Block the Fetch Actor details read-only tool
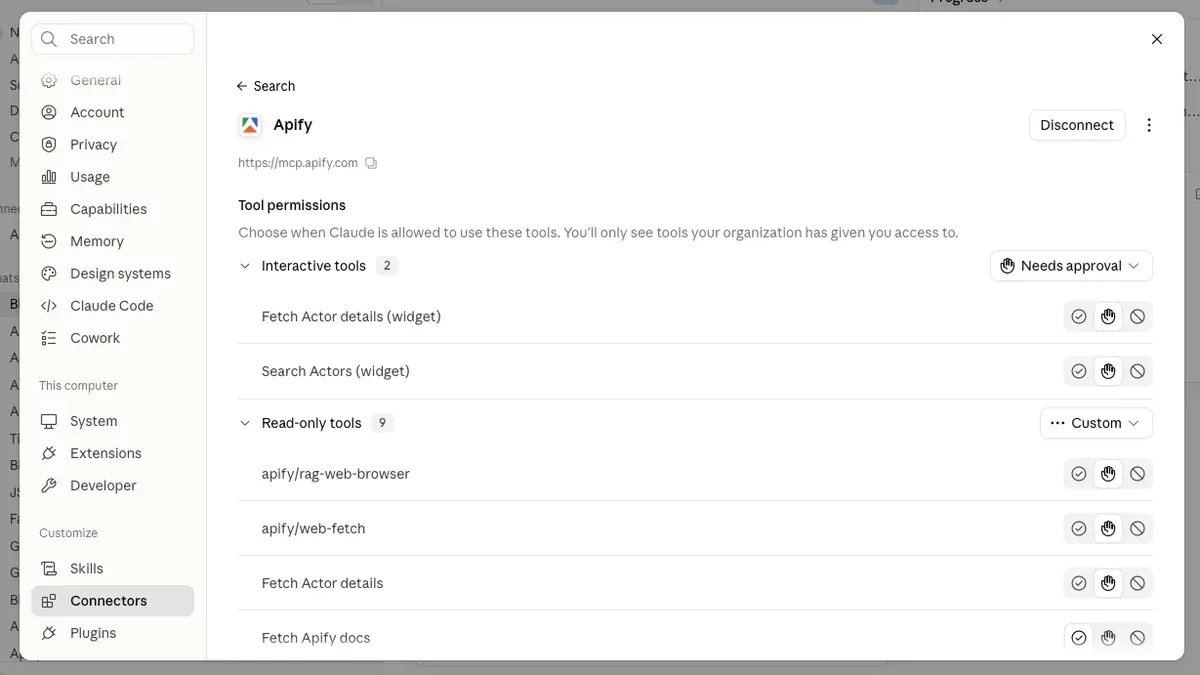1200x675 pixels. click(x=1137, y=583)
